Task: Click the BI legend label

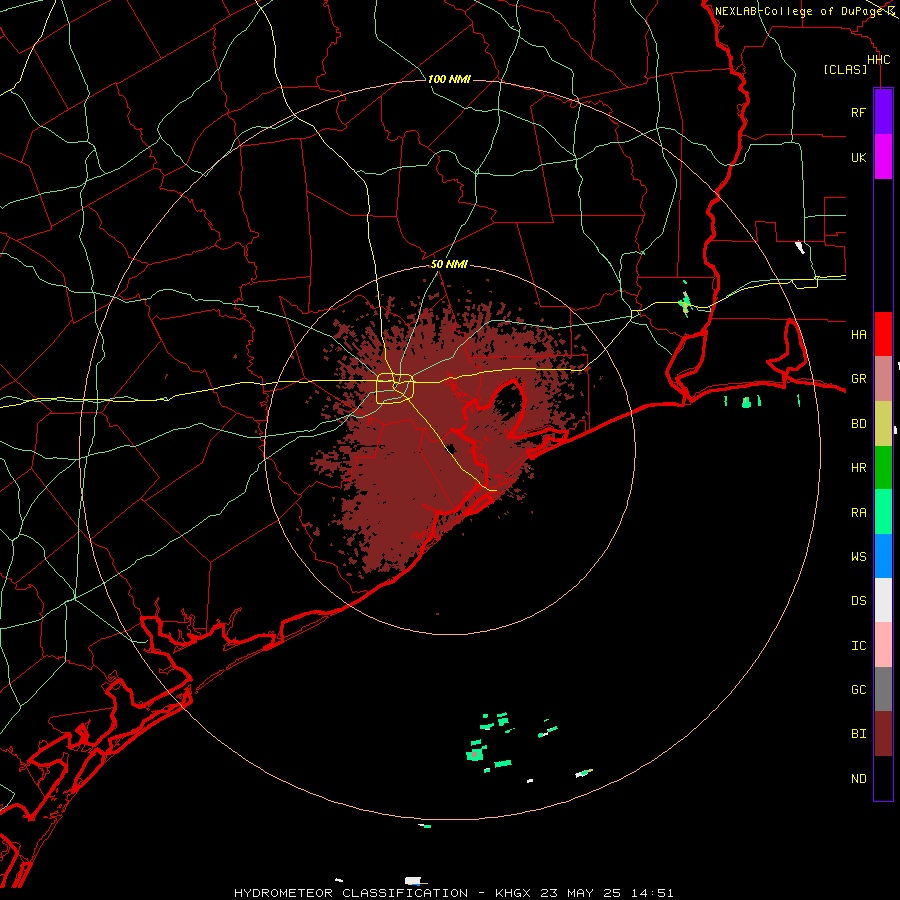Action: tap(858, 734)
